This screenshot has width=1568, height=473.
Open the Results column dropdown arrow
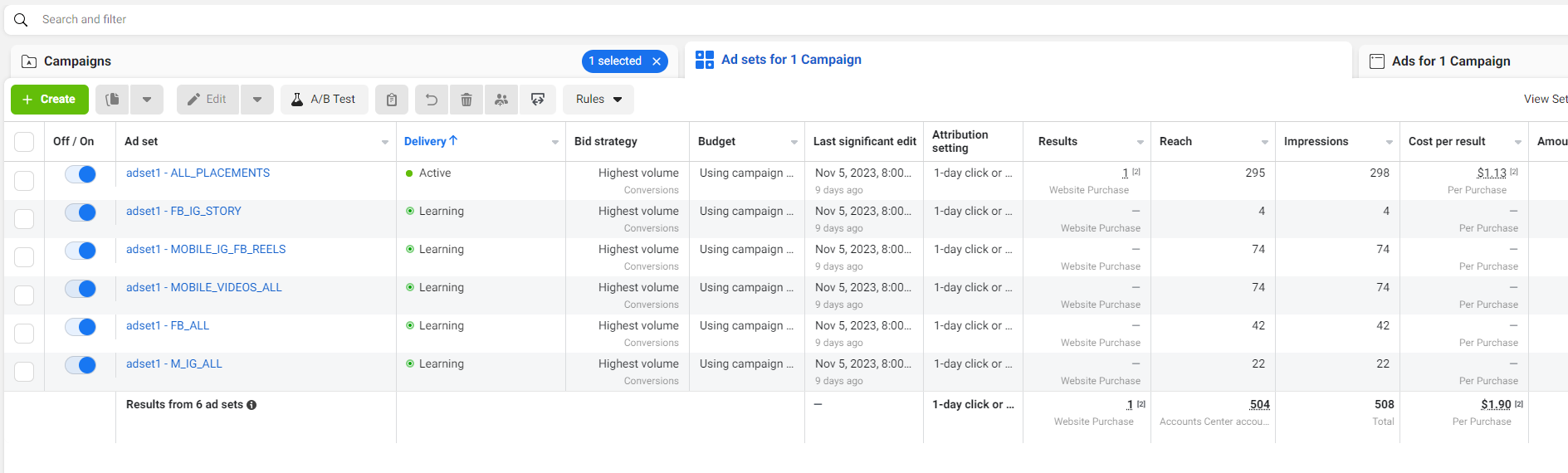tap(1140, 143)
